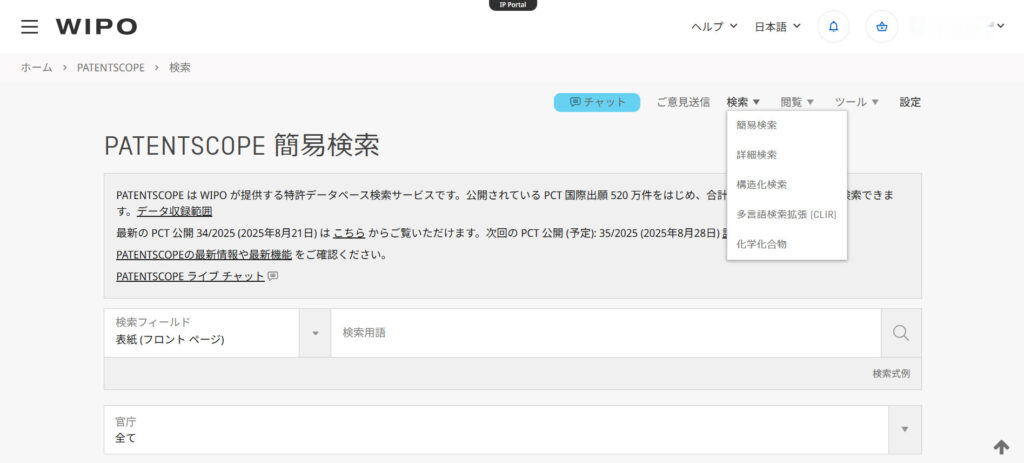1024x463 pixels.
Task: Choose 化学化合物 menu entry
Action: (761, 243)
